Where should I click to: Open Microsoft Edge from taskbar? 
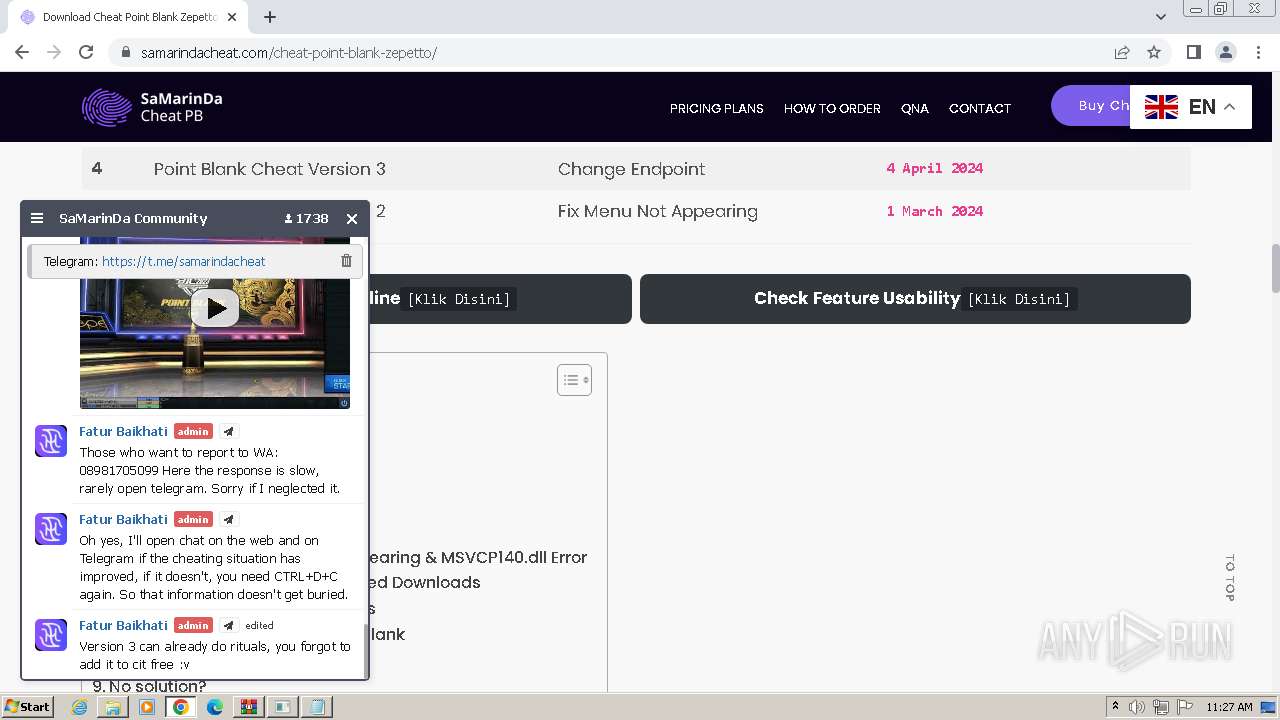[215, 707]
